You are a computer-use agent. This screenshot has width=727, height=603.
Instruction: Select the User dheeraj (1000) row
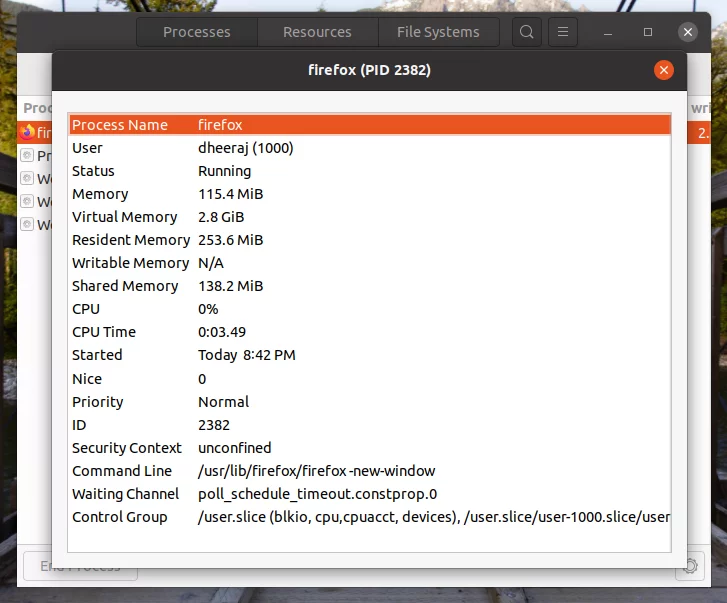[370, 148]
